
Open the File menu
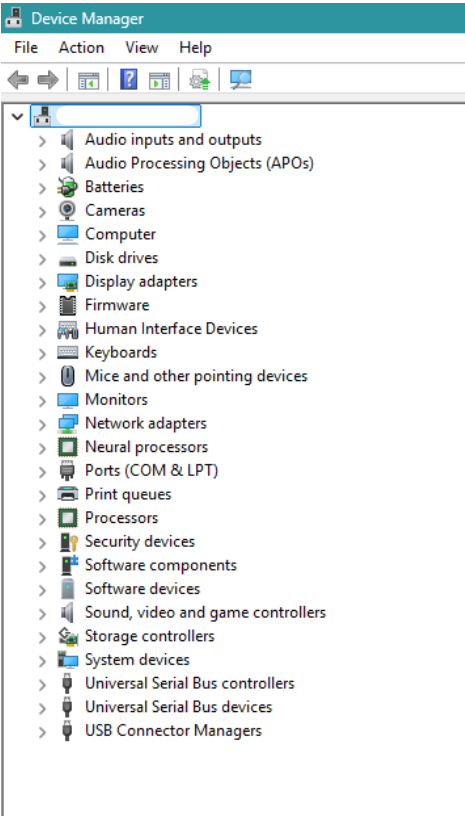(x=26, y=48)
